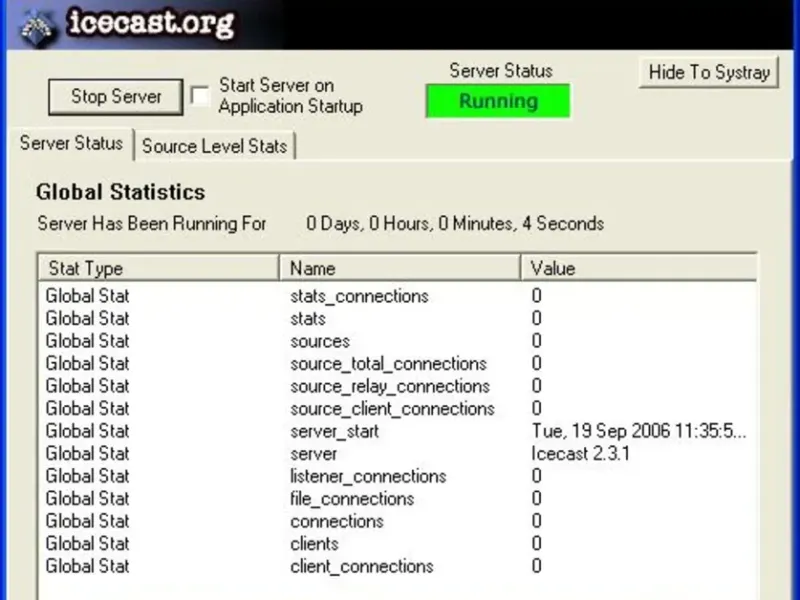Sort by Name column header
The width and height of the screenshot is (800, 600).
point(400,268)
